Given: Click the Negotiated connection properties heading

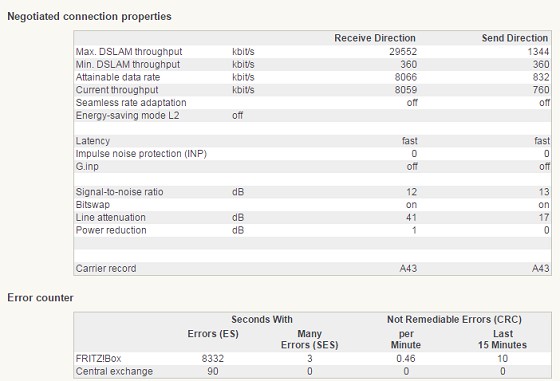Looking at the screenshot, I should [89, 16].
